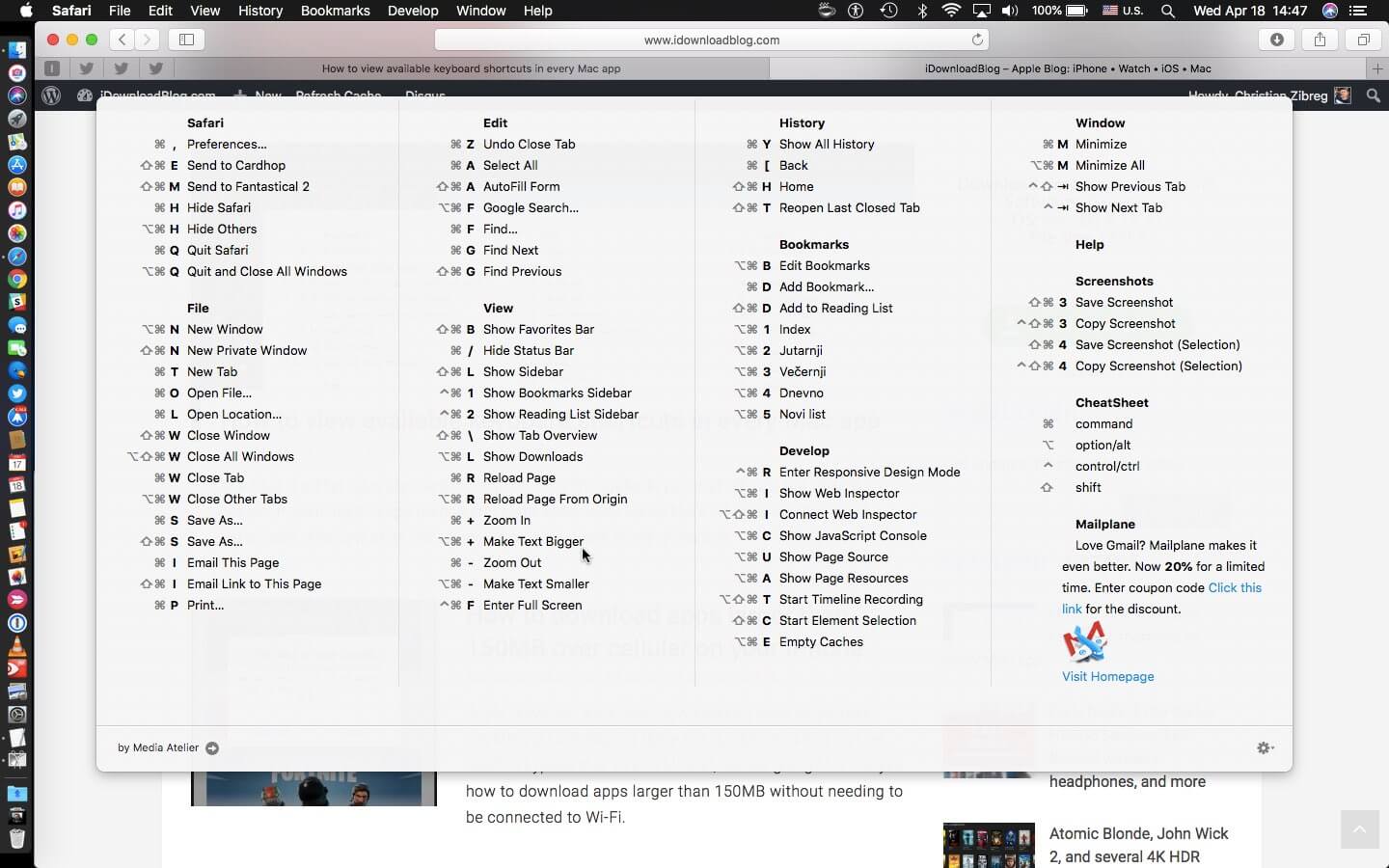Open the Wi-Fi status menu
Image resolution: width=1389 pixels, height=868 pixels.
[951, 11]
